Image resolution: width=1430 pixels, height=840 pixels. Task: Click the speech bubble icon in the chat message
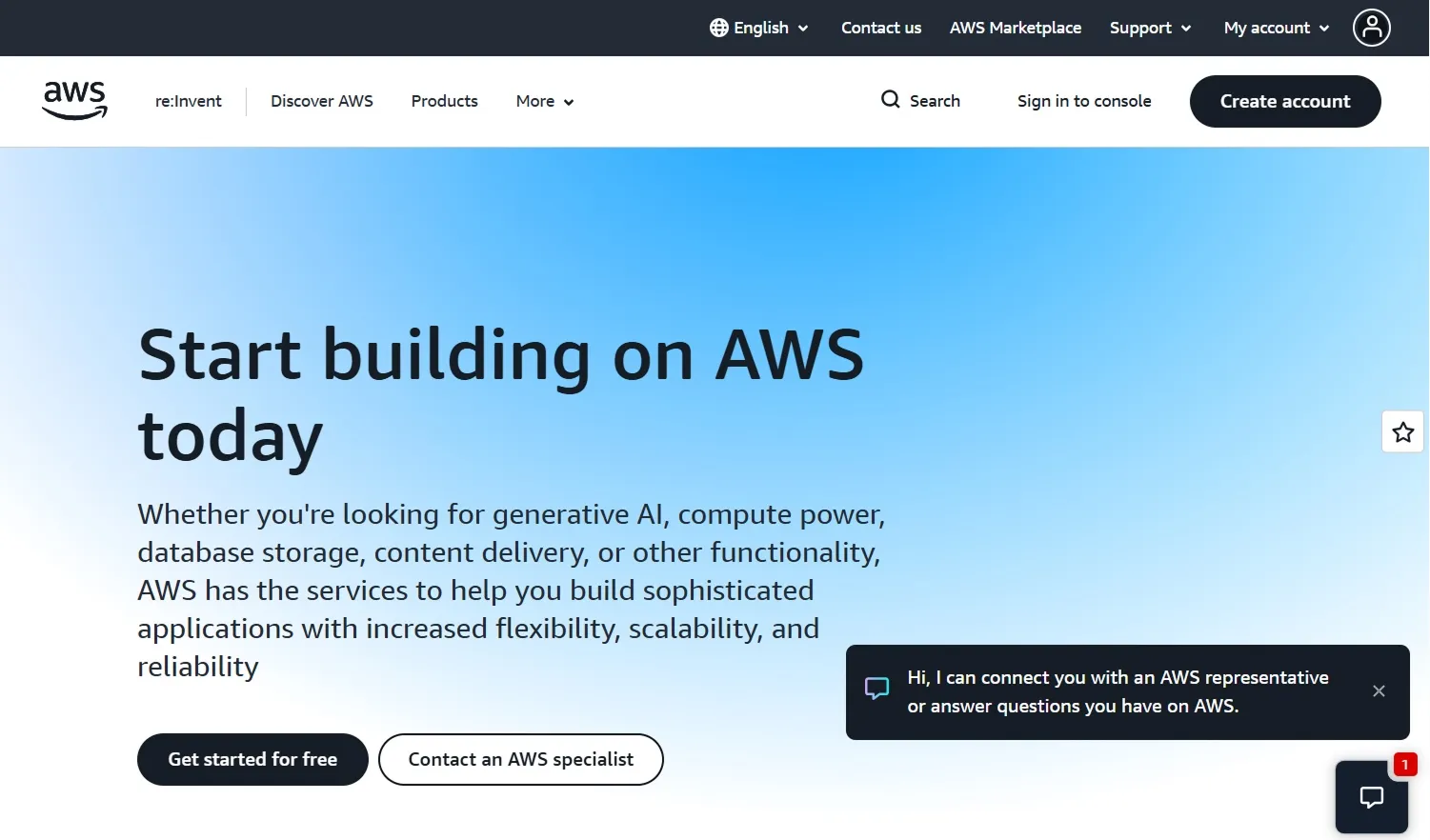876,688
